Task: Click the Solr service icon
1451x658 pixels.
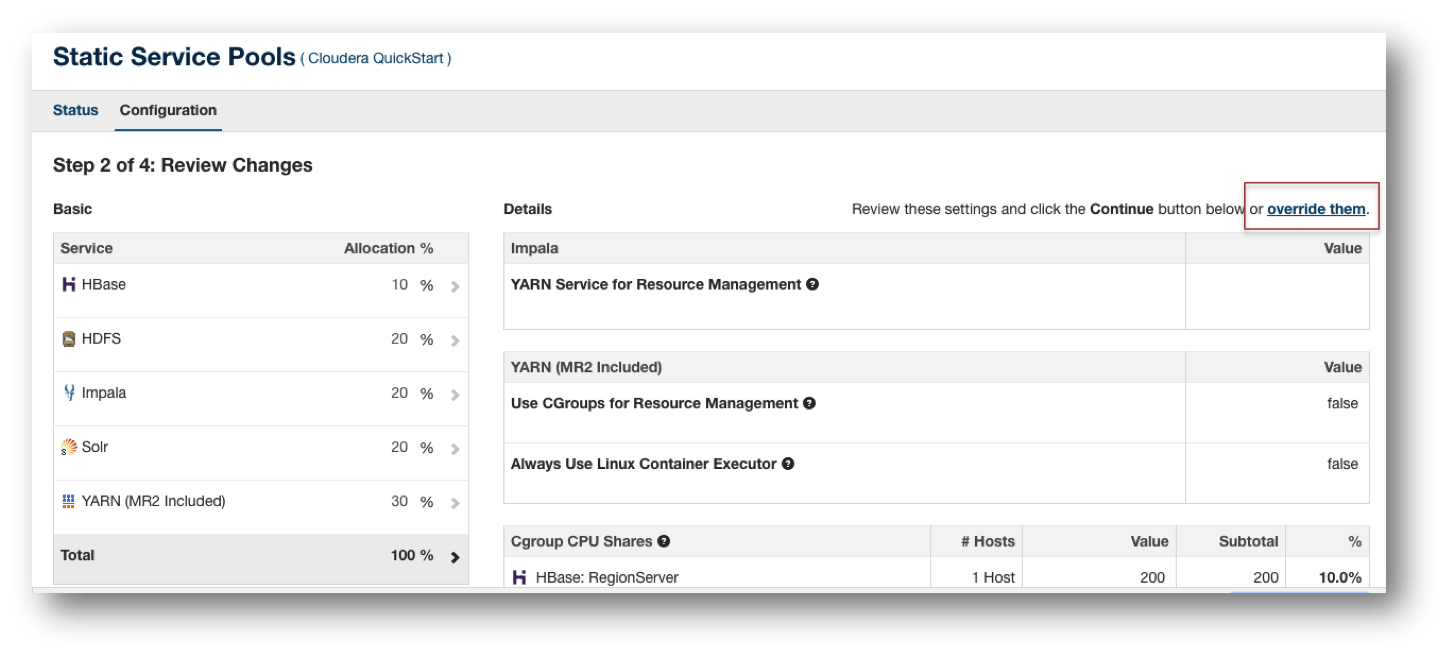Action: 69,447
